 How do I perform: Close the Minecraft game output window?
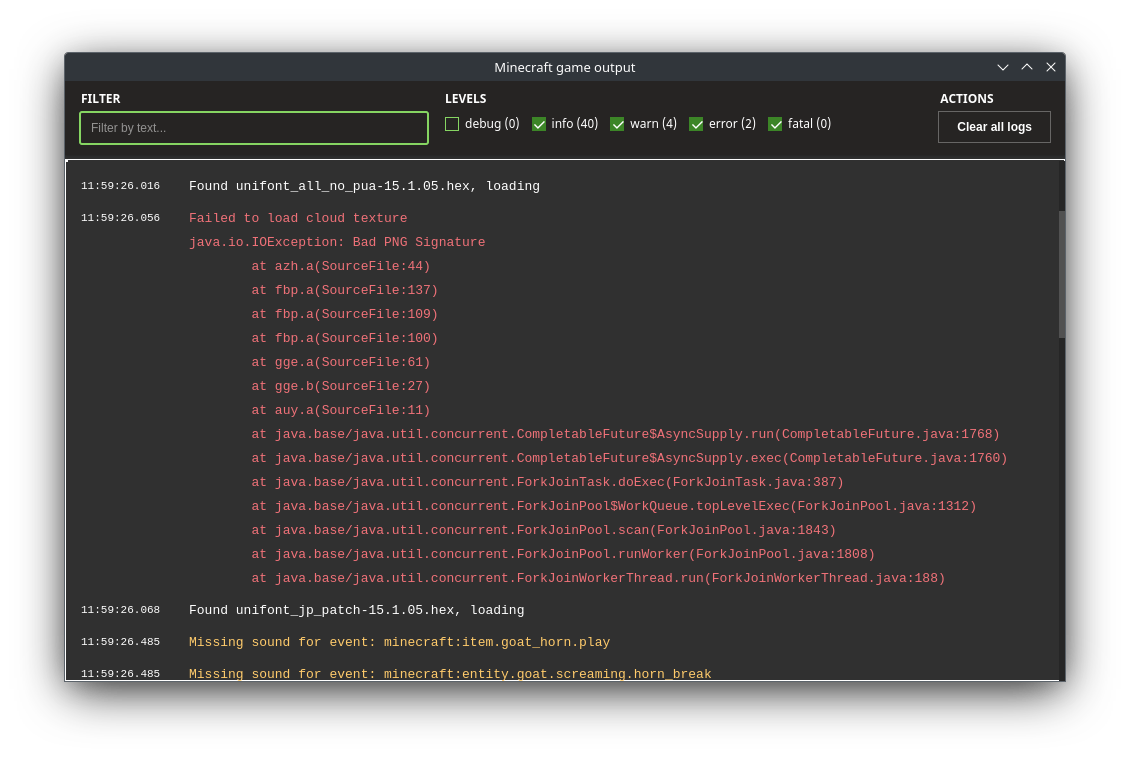click(1051, 67)
